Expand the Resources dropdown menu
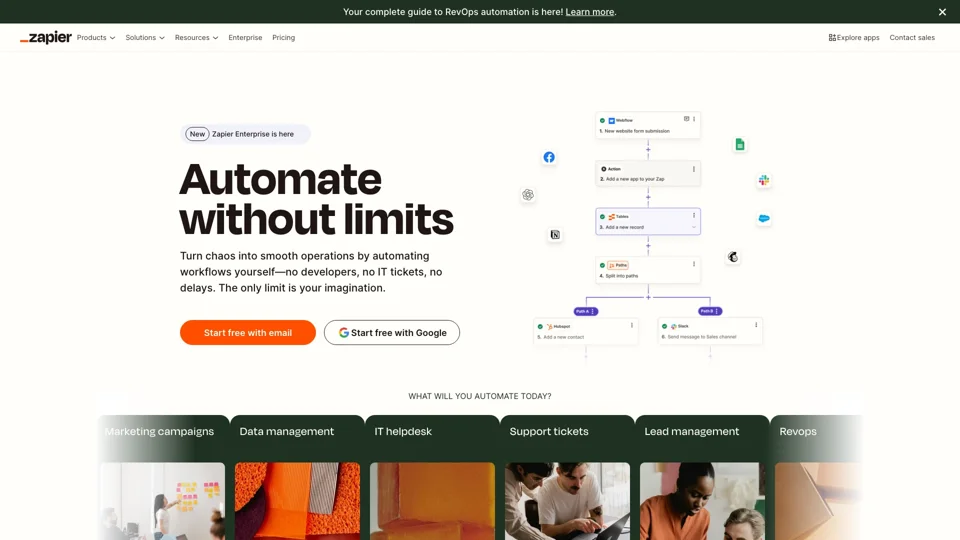 [197, 37]
